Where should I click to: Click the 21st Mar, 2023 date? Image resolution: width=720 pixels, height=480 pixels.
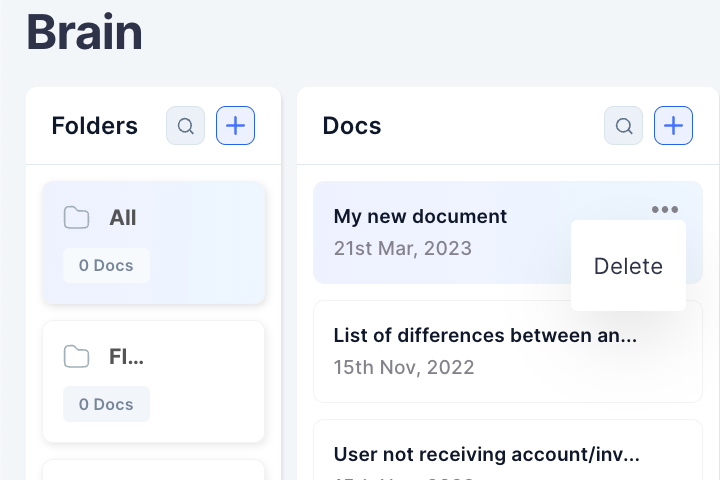402,248
